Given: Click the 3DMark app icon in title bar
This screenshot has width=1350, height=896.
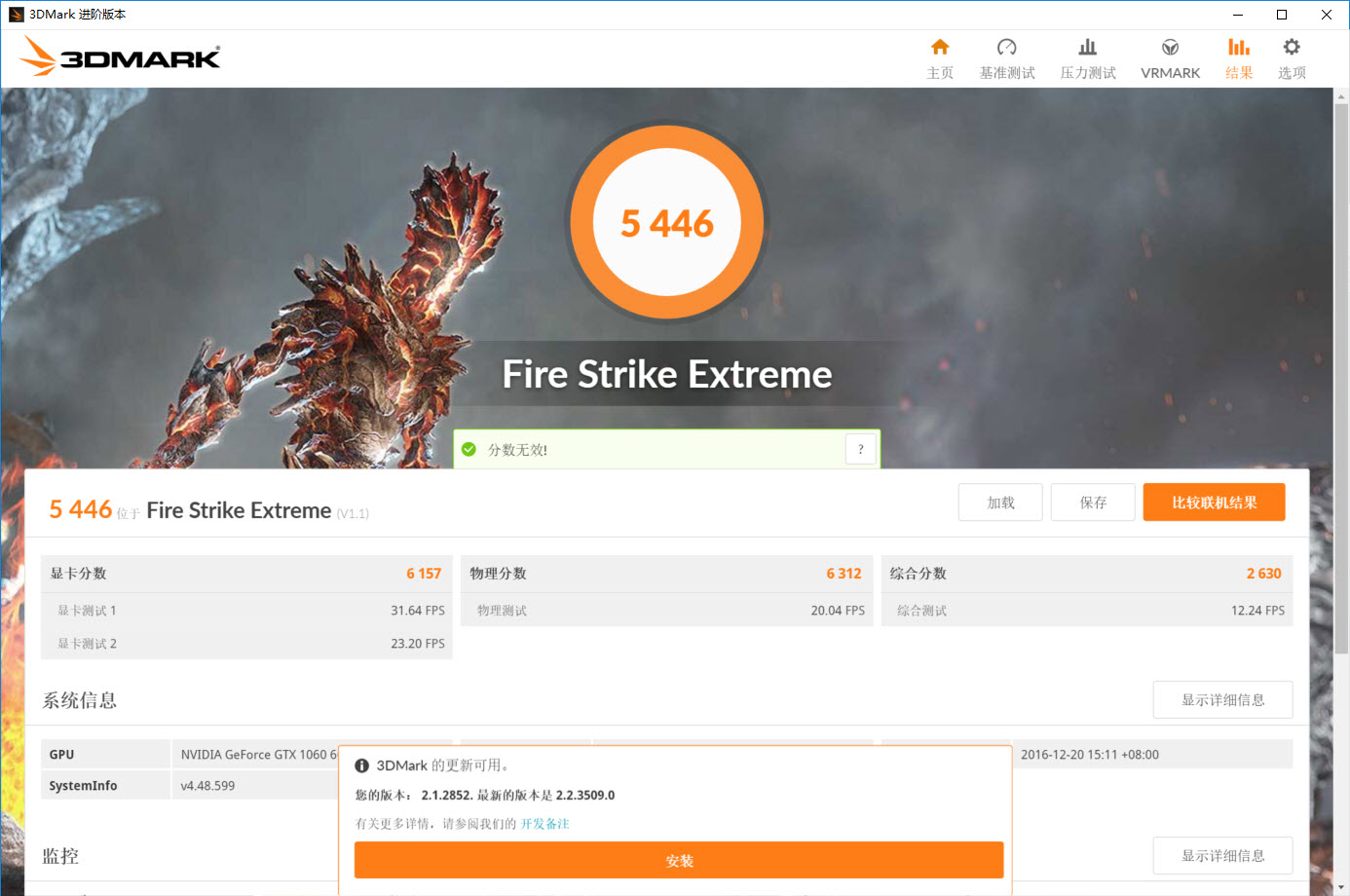Looking at the screenshot, I should pos(16,15).
